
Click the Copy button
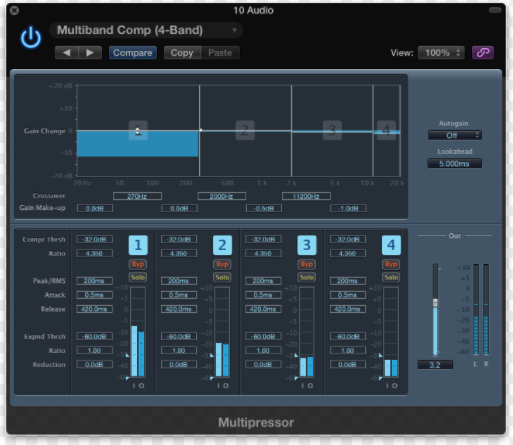[182, 53]
